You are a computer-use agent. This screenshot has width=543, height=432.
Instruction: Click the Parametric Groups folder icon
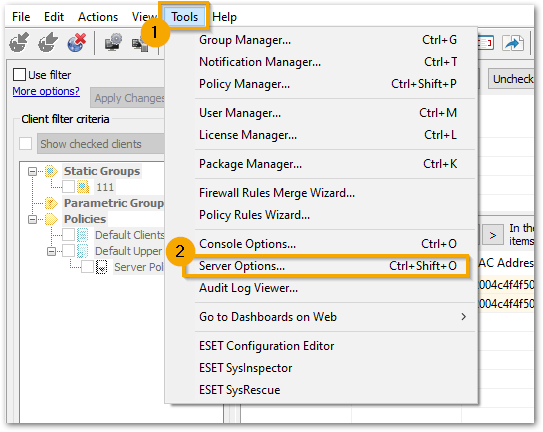(51, 203)
